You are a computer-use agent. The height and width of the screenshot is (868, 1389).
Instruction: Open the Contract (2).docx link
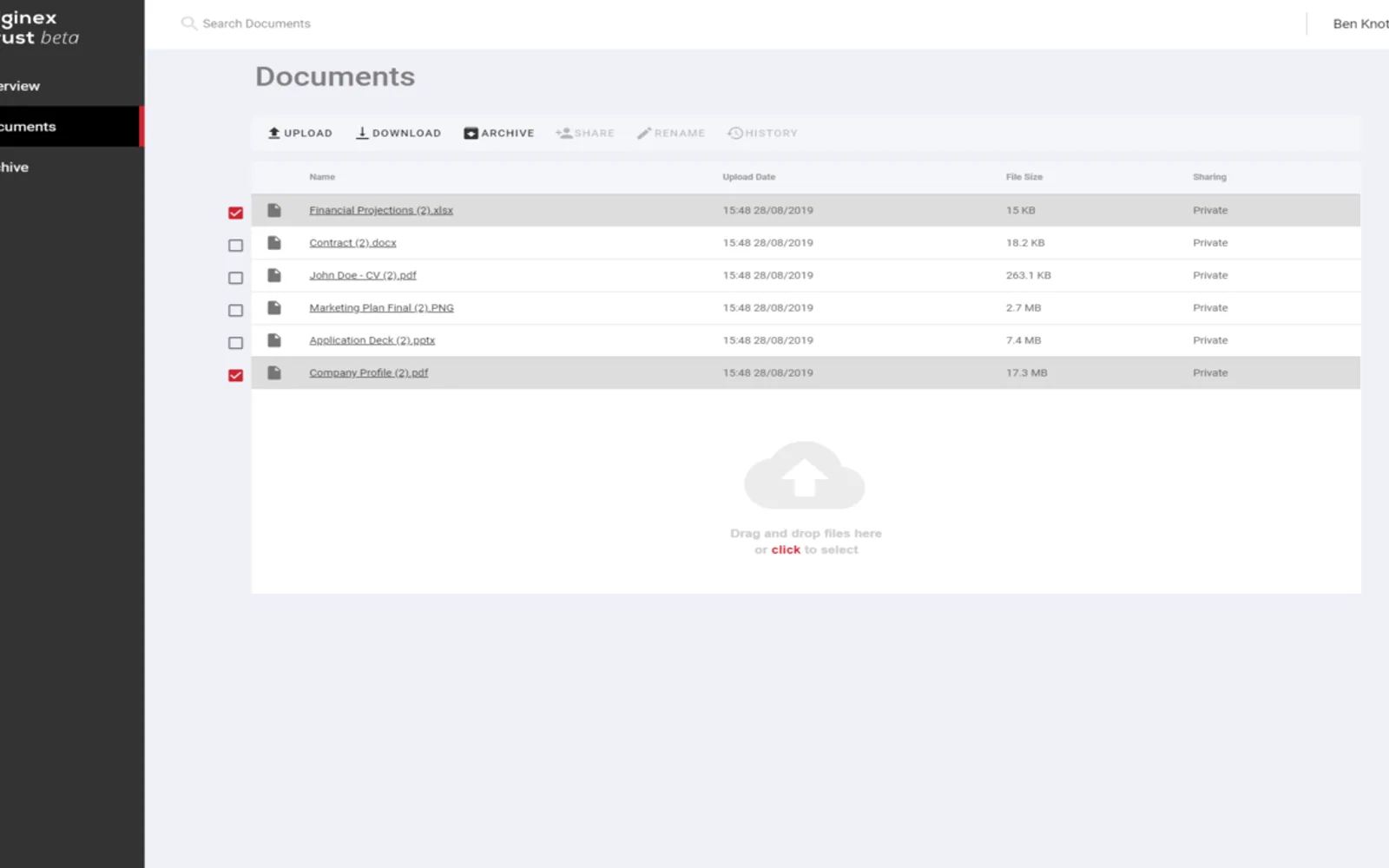click(352, 243)
